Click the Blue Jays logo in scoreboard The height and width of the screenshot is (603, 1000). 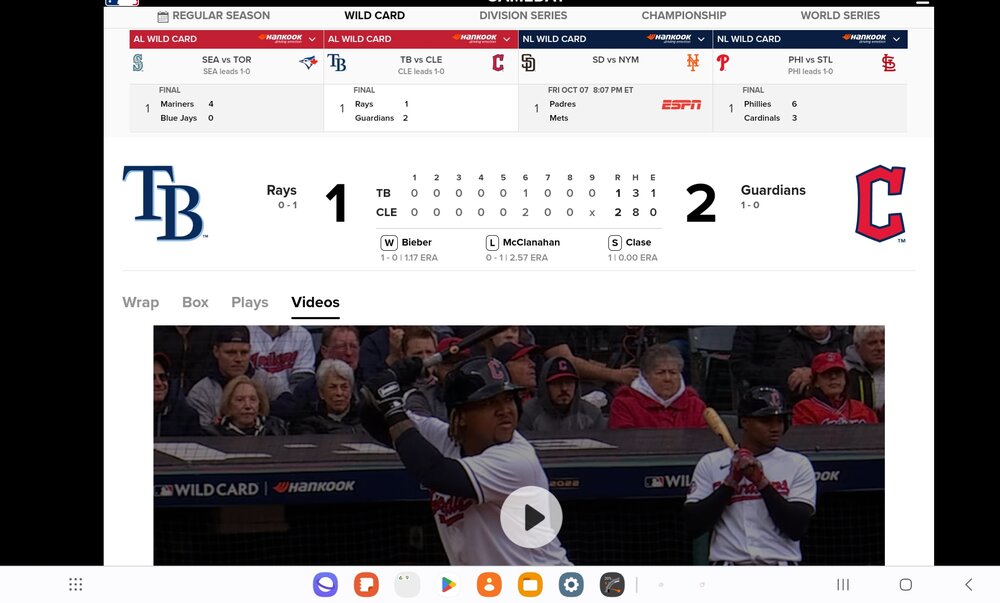point(308,62)
